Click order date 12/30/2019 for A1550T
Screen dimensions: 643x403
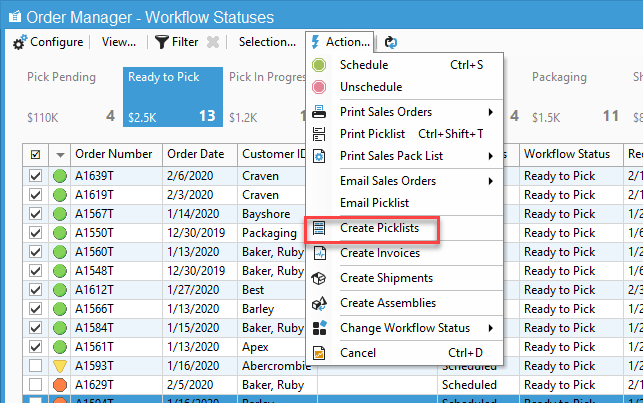(200, 233)
